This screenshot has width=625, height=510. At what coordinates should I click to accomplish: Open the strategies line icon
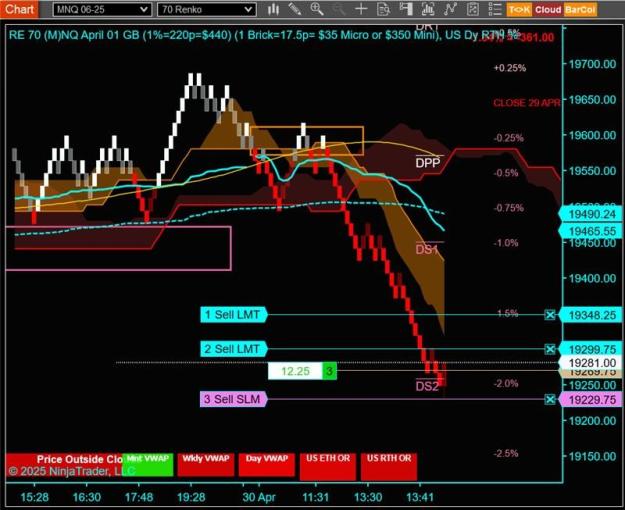tap(450, 9)
